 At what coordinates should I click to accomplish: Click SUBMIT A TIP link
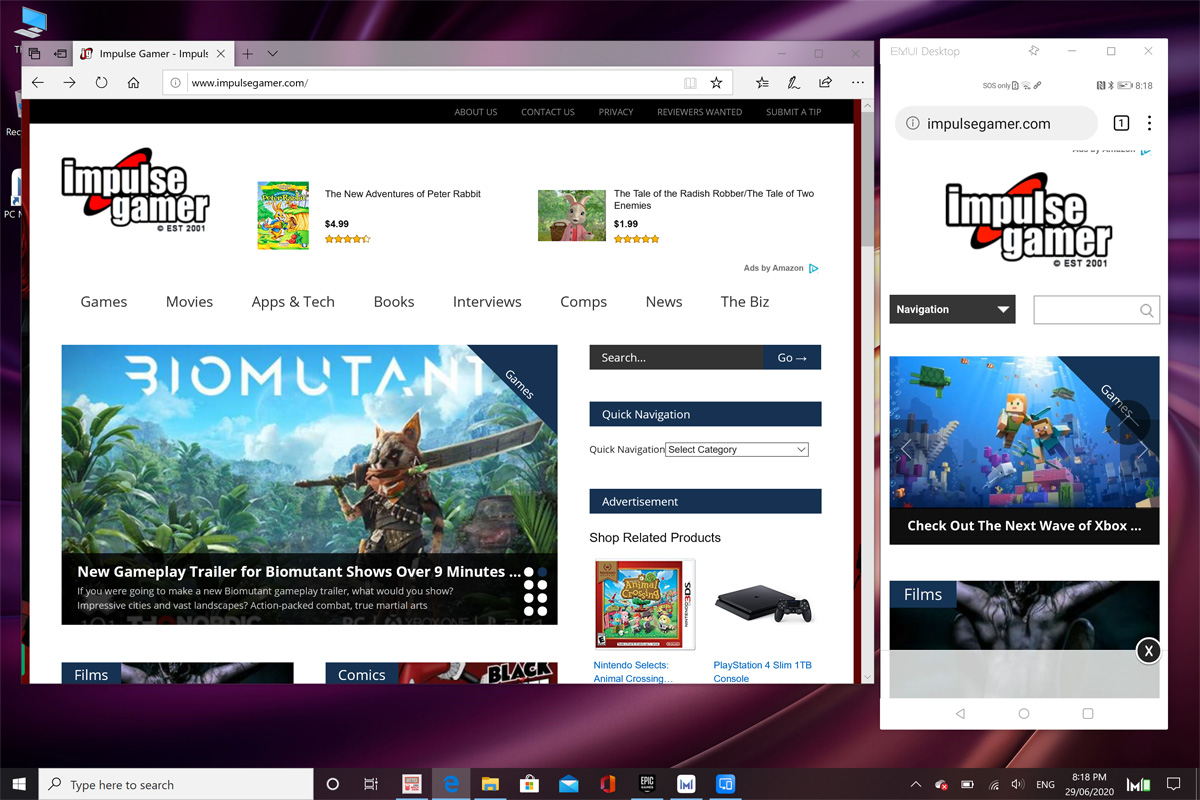[794, 112]
